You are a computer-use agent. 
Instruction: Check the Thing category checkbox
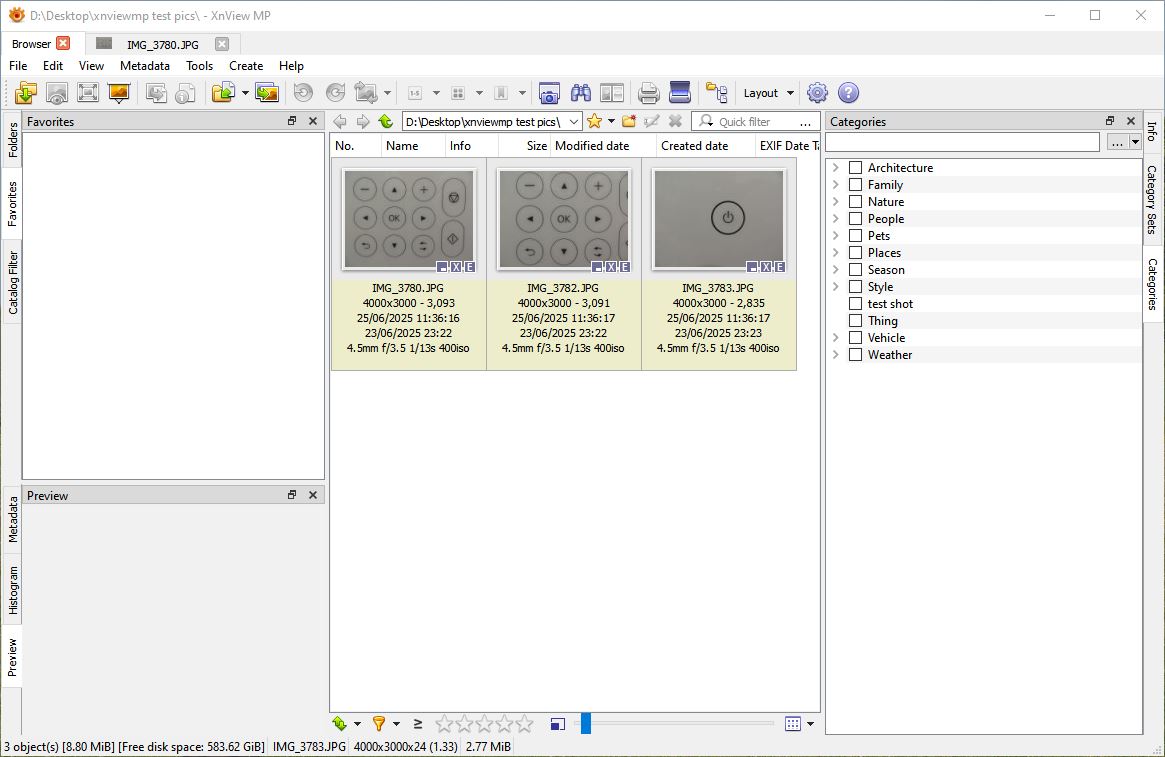pos(855,321)
